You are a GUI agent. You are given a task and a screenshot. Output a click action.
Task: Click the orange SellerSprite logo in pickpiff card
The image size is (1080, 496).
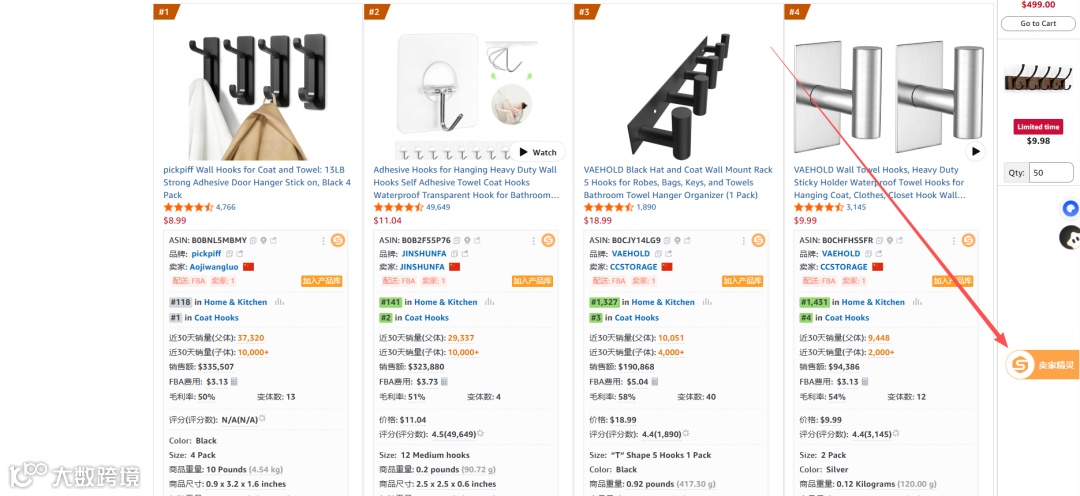(x=338, y=240)
